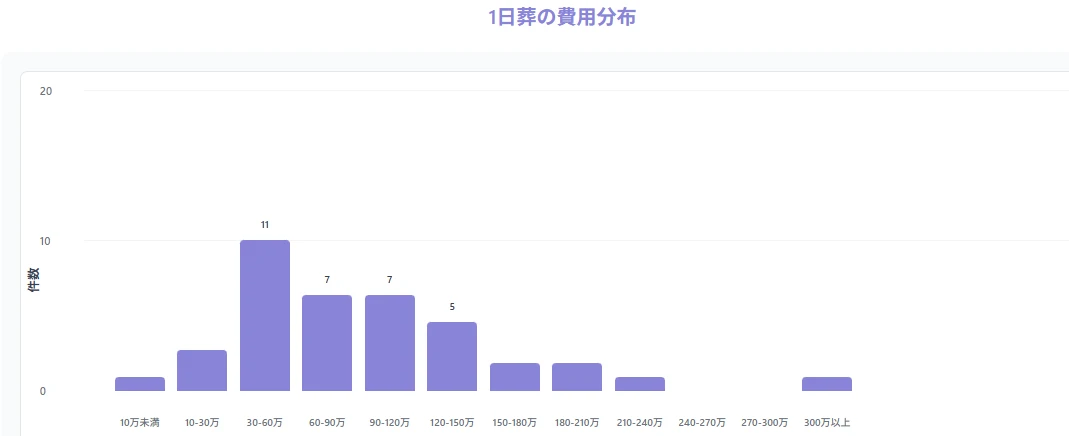Screen dimensions: 1069x436
Task: Click the 30-60万 bar in chart
Action: click(265, 315)
